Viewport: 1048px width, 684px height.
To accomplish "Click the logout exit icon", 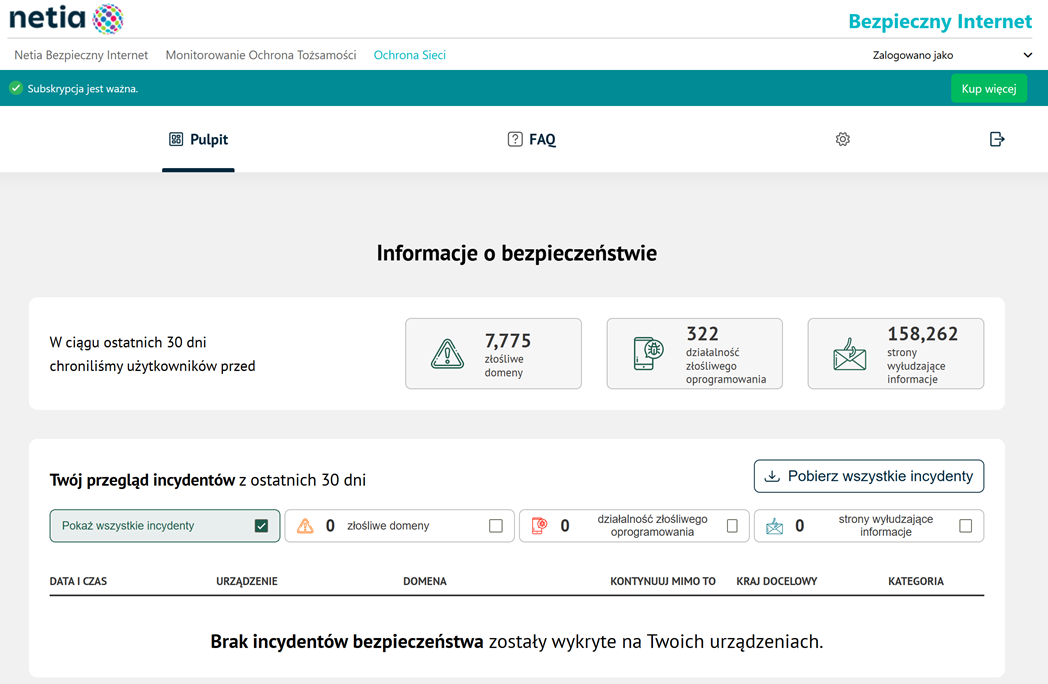I will pos(996,140).
